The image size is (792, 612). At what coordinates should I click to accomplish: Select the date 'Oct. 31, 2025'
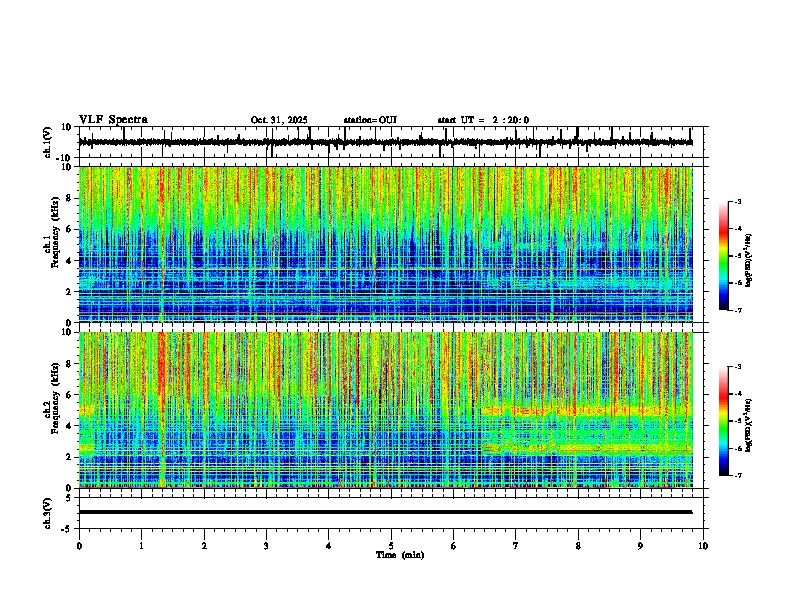pyautogui.click(x=279, y=120)
